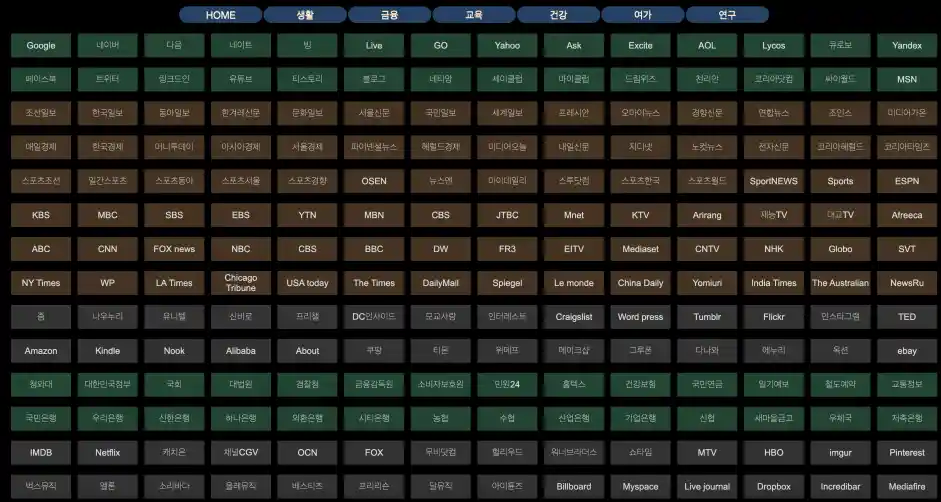The height and width of the screenshot is (502, 941).
Task: Open the CNN link
Action: pyautogui.click(x=107, y=249)
